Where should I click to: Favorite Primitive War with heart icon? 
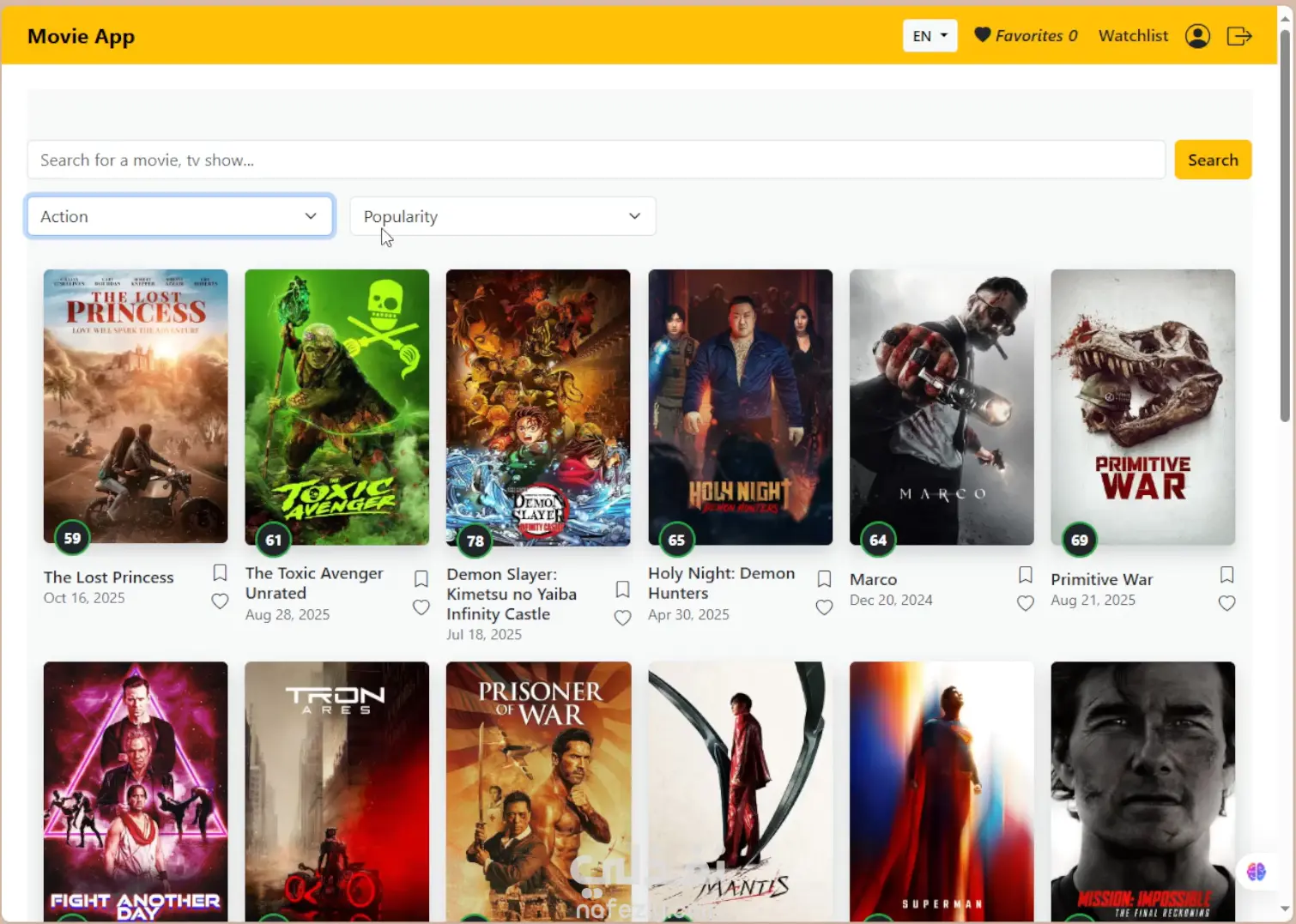point(1227,603)
